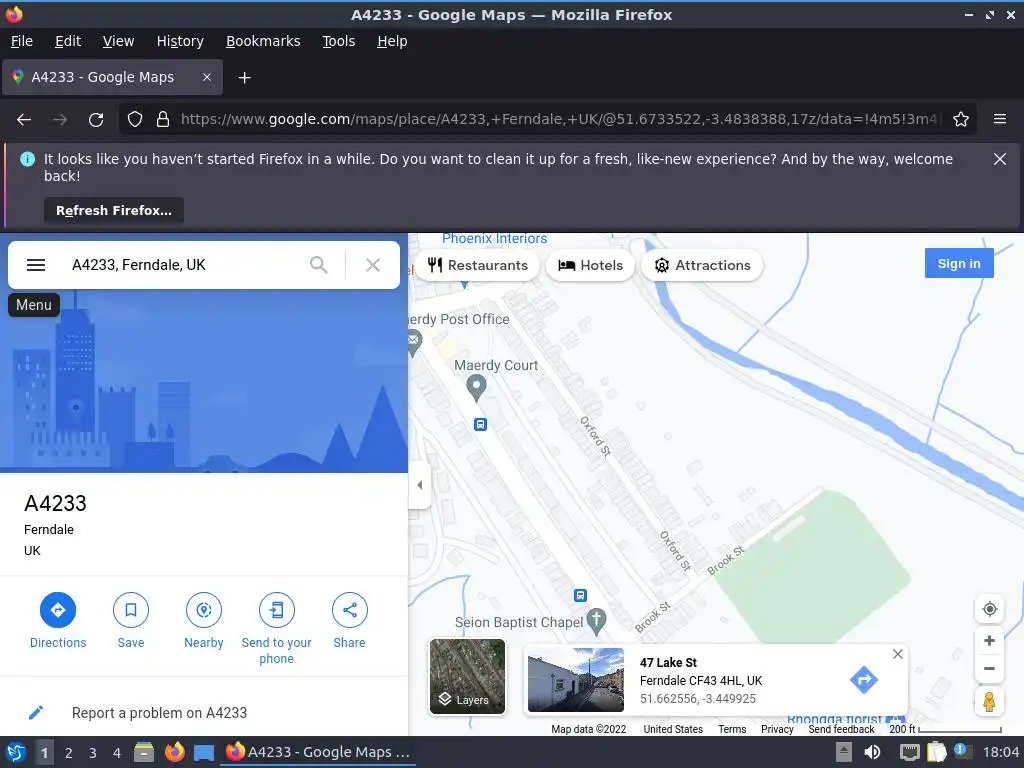Click the Maerdy Post Office marker
This screenshot has width=1024, height=768.
[413, 341]
